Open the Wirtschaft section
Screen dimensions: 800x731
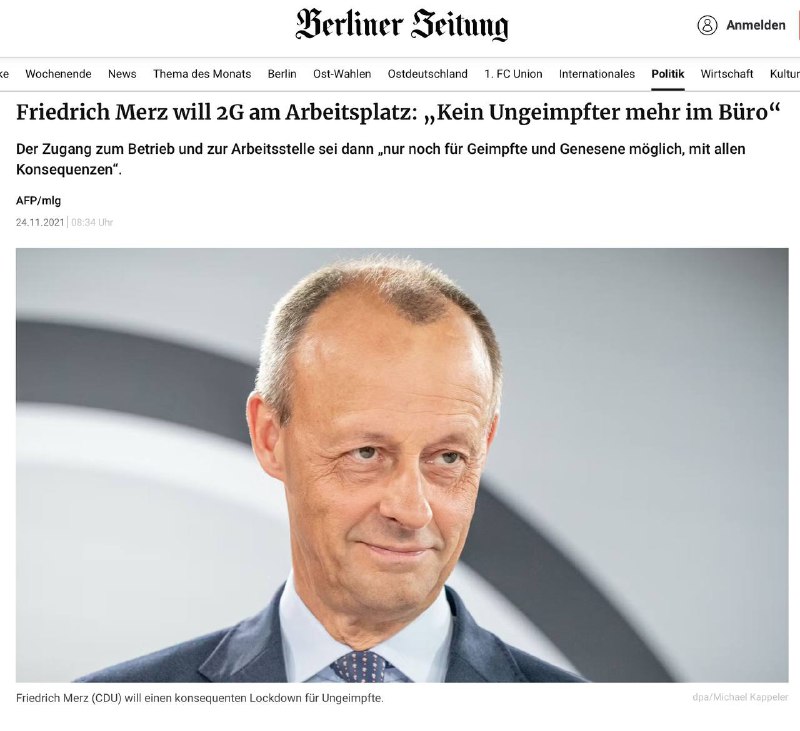pos(727,74)
